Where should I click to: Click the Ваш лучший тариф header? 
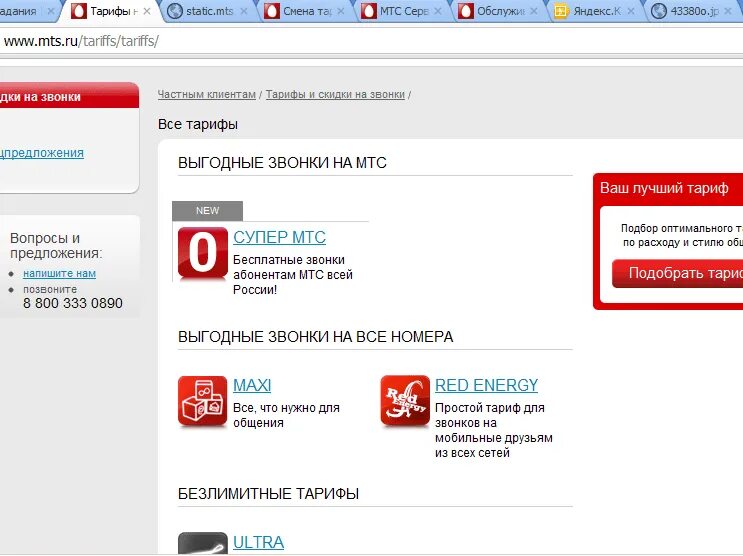coord(664,188)
